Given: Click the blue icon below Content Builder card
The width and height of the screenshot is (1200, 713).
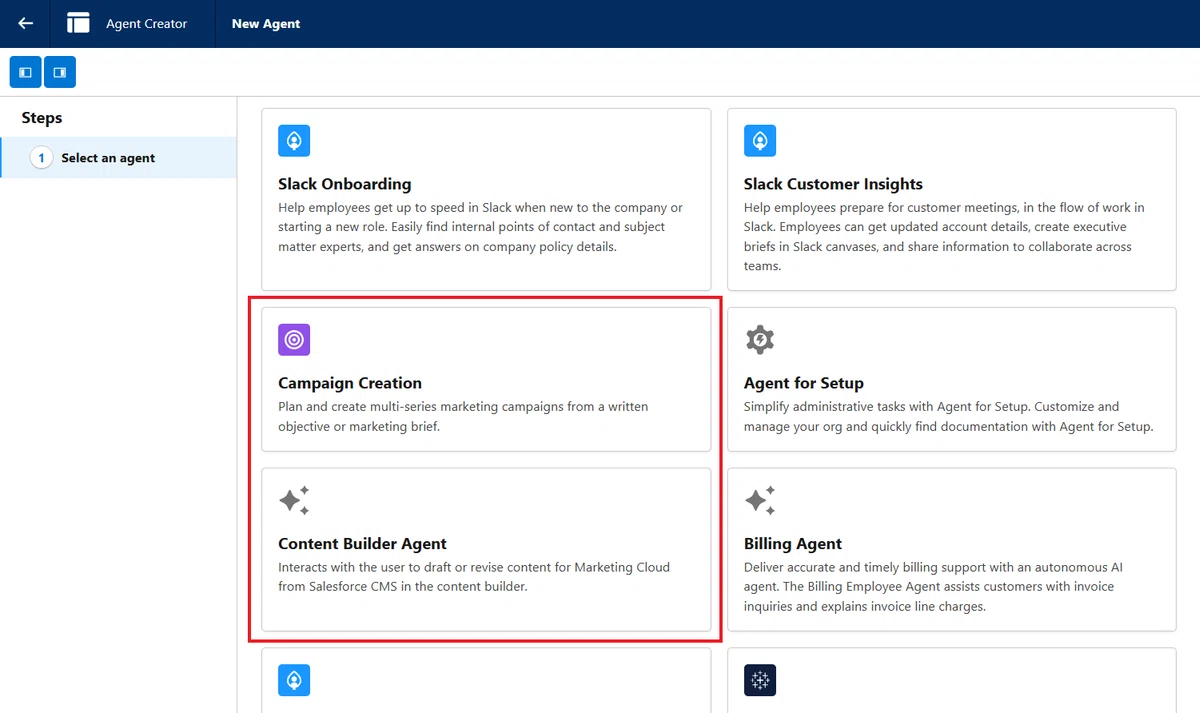Looking at the screenshot, I should (x=294, y=680).
